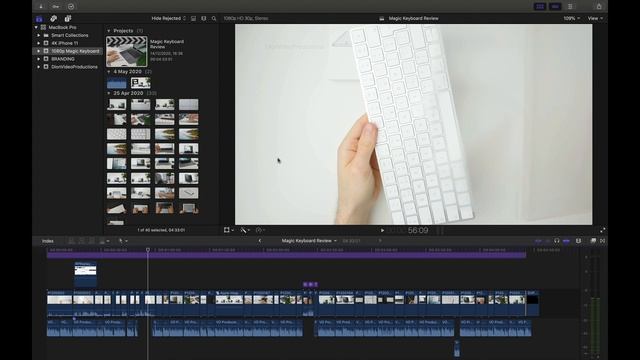
Task: Toggle solo headphones icon
Action: (557, 241)
